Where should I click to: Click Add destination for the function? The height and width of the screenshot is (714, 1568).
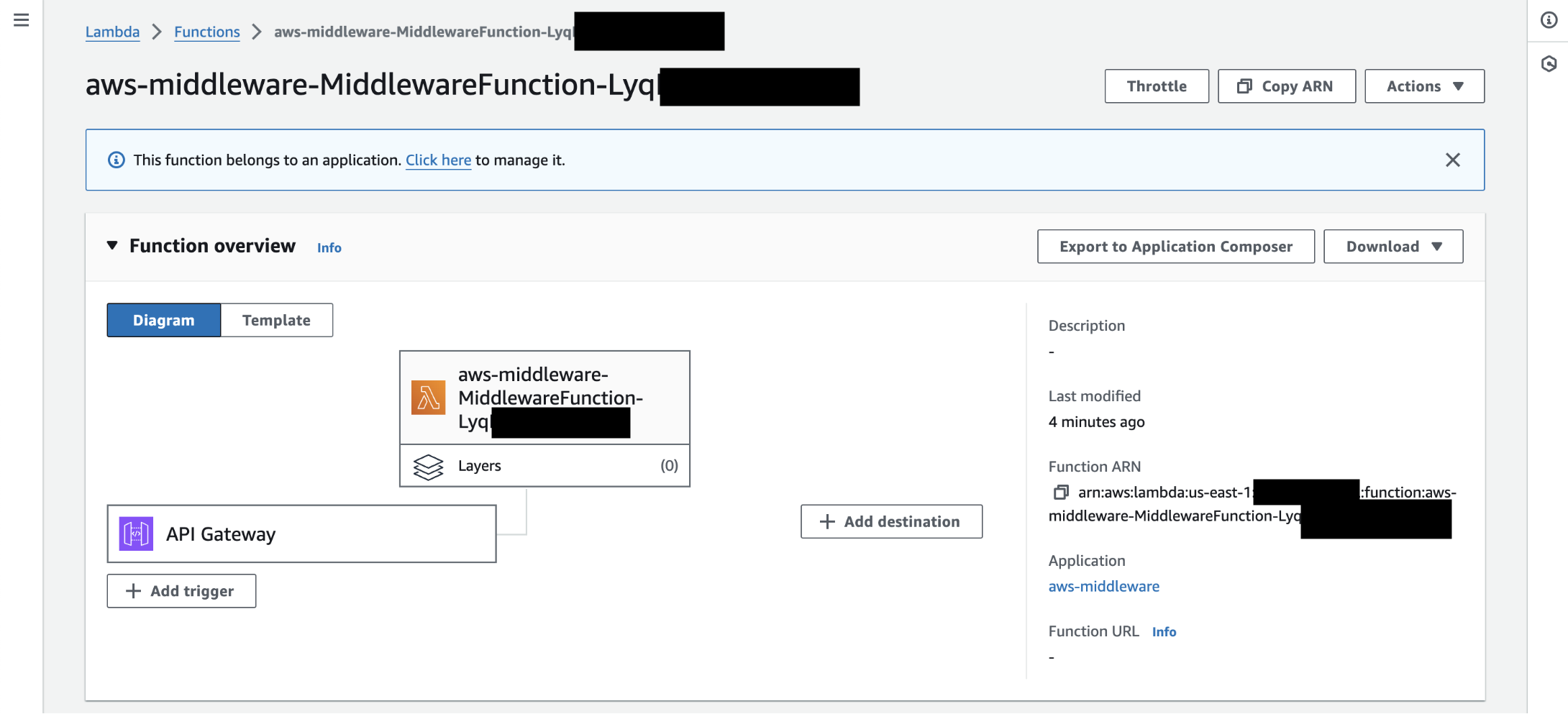tap(891, 521)
